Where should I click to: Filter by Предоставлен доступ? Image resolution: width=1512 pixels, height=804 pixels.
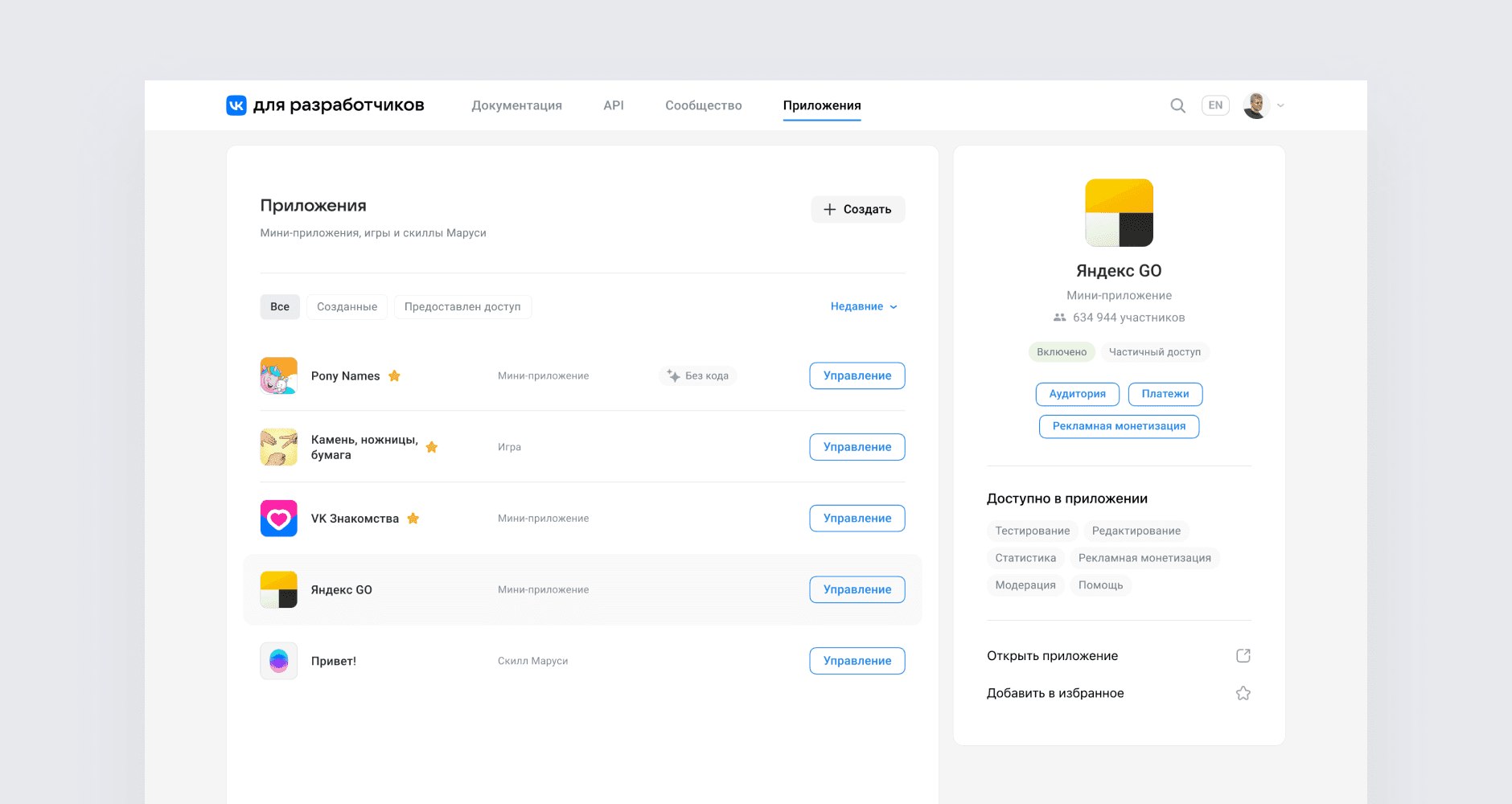pos(462,306)
